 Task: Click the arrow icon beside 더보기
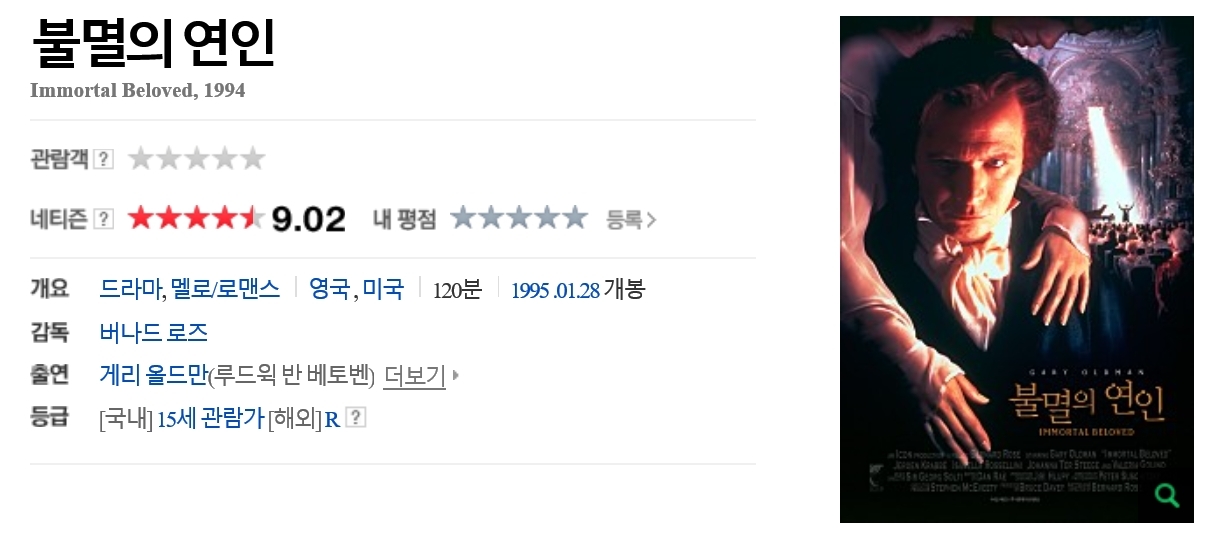click(456, 376)
